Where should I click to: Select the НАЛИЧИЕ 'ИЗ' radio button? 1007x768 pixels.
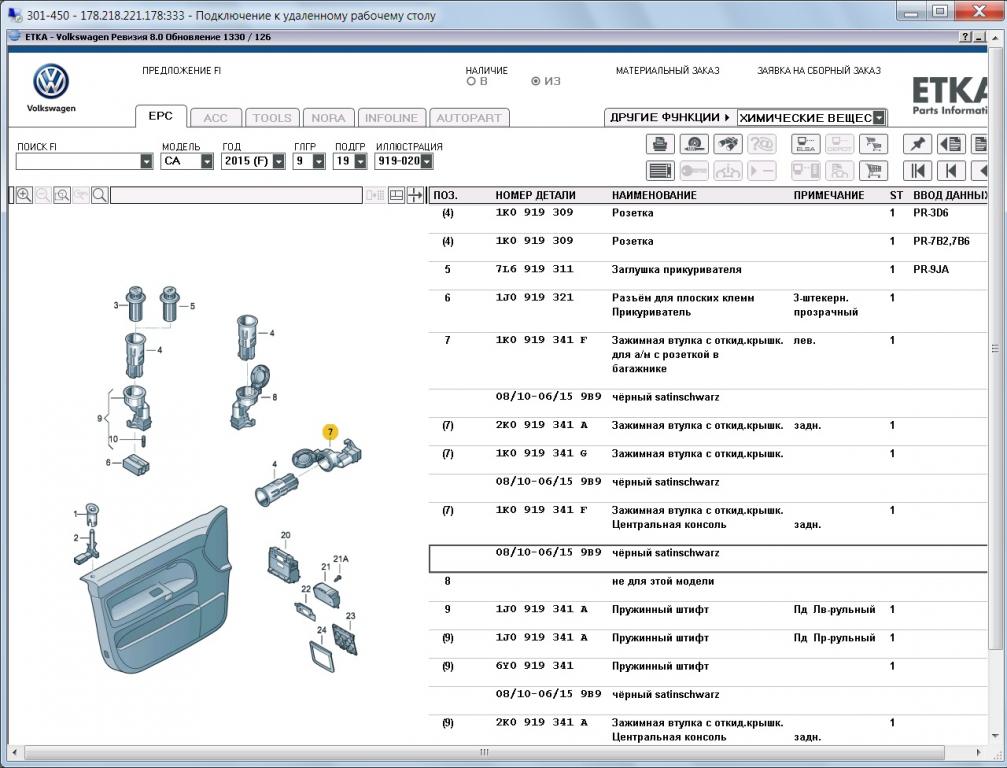(536, 82)
